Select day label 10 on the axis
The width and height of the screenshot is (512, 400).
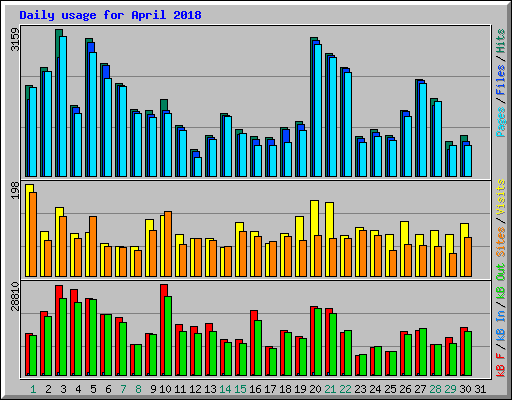click(x=165, y=389)
